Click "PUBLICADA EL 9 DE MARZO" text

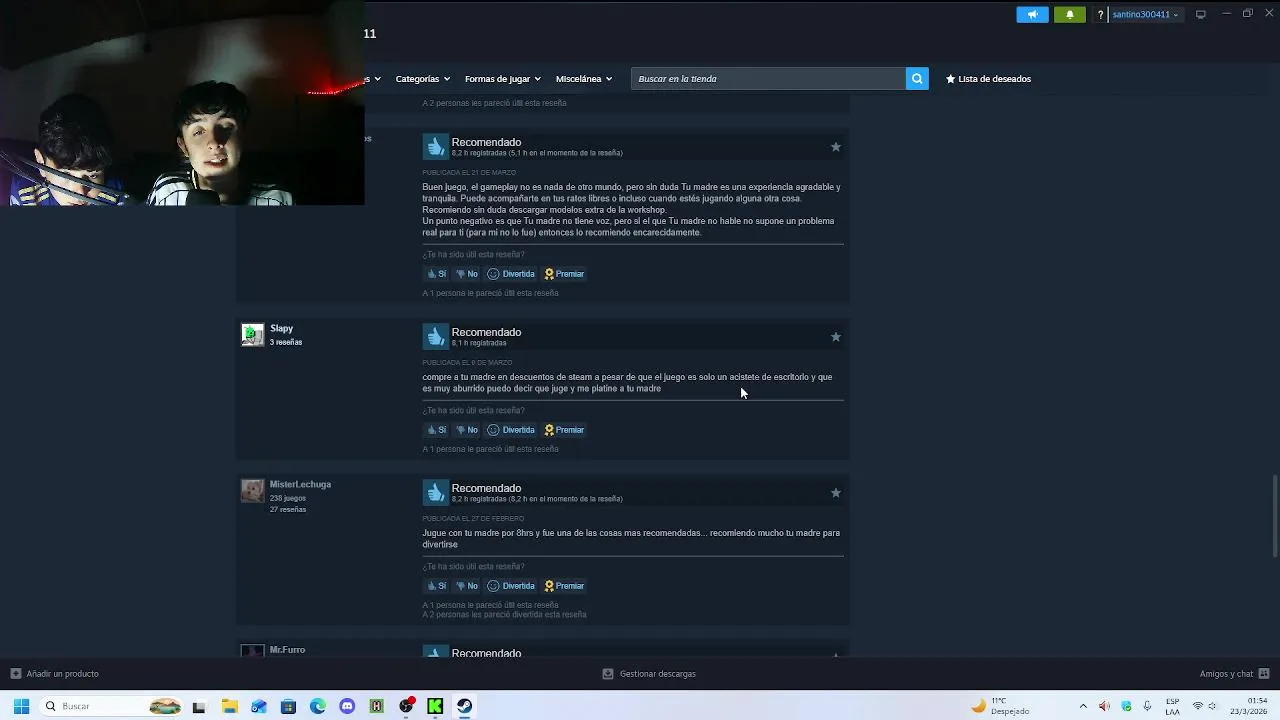pos(467,363)
